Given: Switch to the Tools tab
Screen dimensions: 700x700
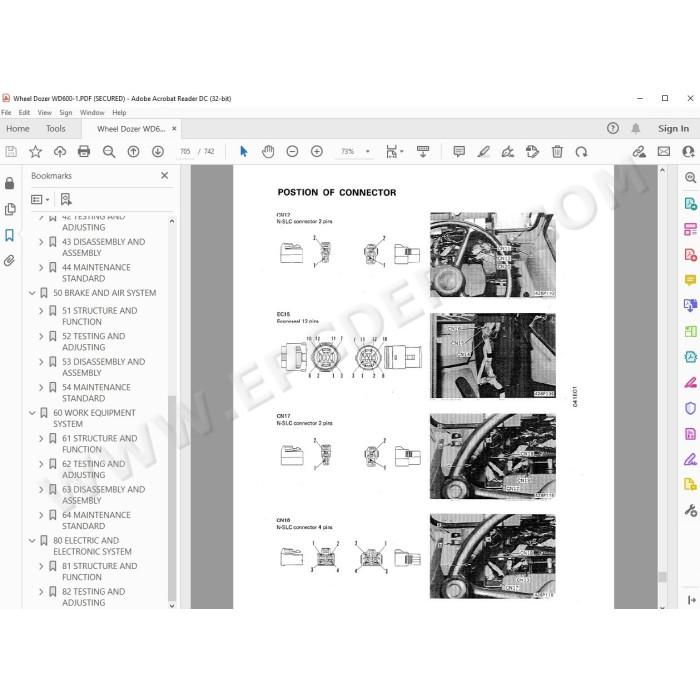Looking at the screenshot, I should click(x=56, y=129).
